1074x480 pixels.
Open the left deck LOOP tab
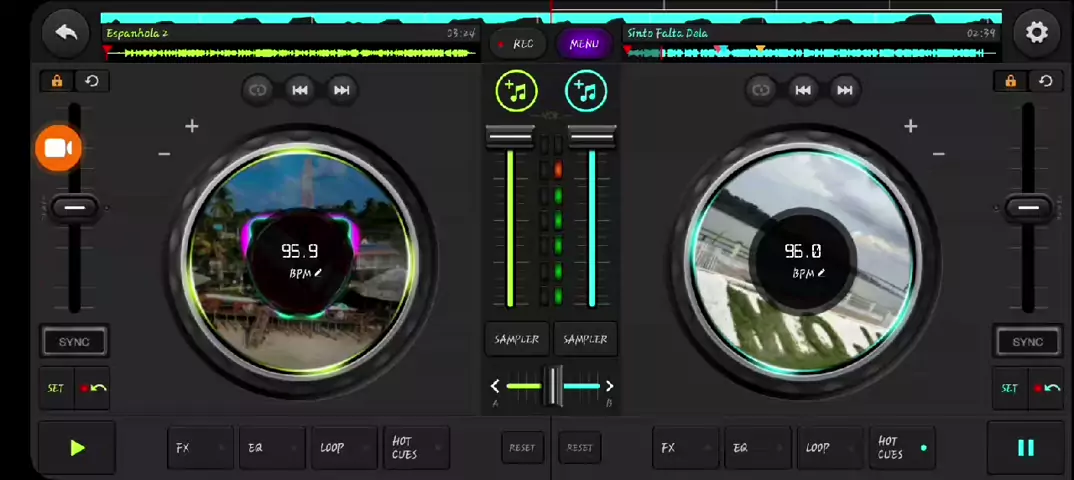345,448
